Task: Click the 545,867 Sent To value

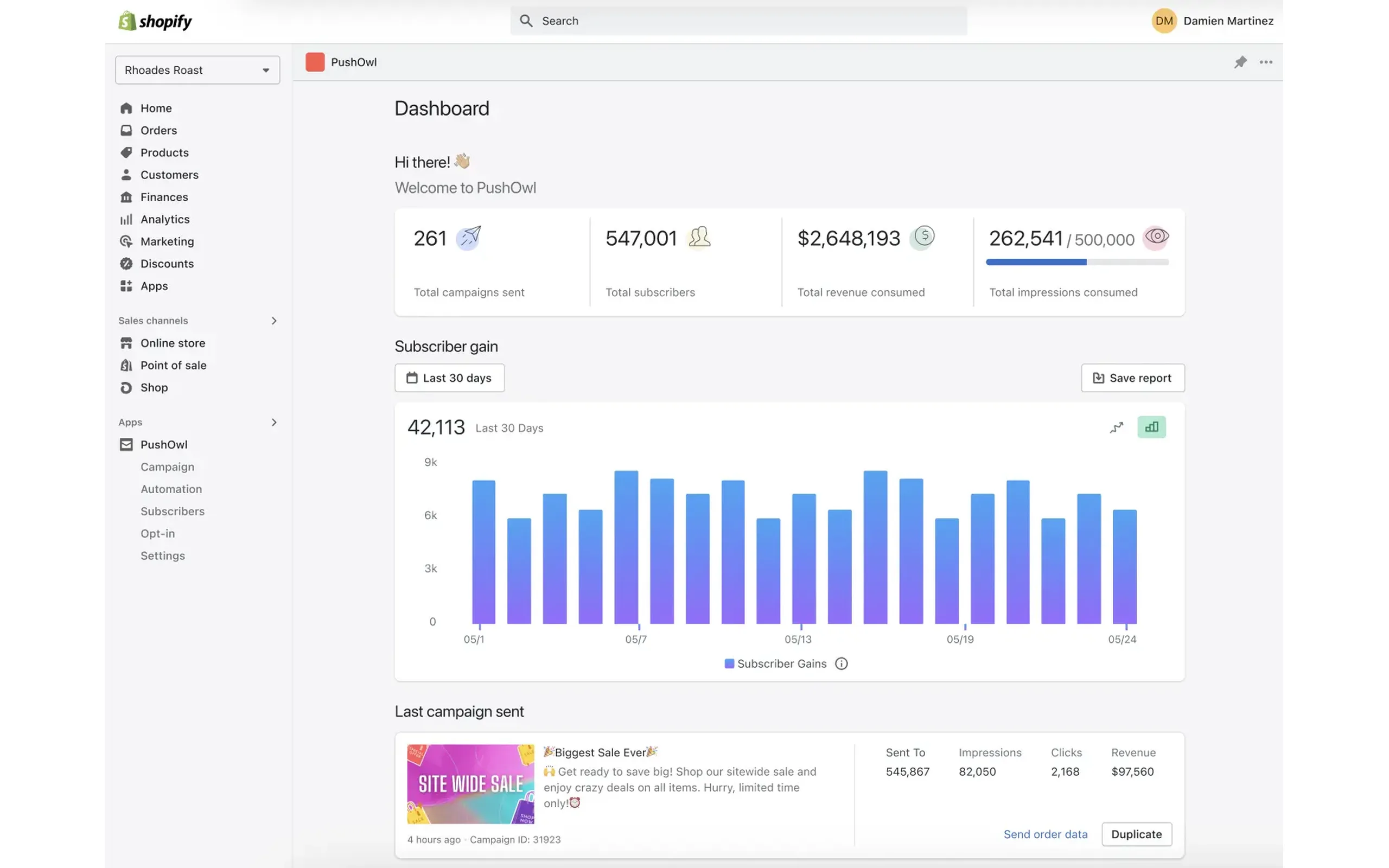Action: pyautogui.click(x=907, y=771)
